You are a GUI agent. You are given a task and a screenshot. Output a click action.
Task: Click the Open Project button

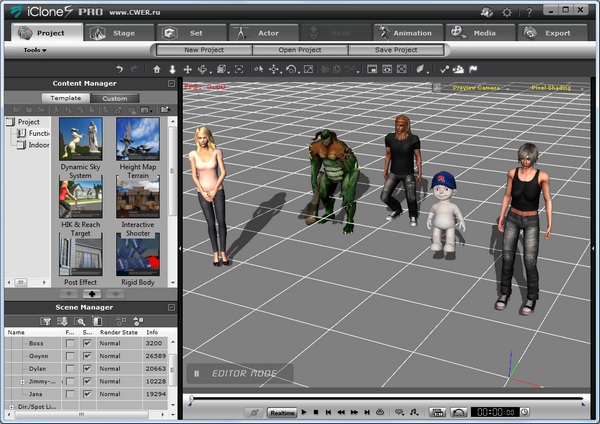(x=300, y=49)
